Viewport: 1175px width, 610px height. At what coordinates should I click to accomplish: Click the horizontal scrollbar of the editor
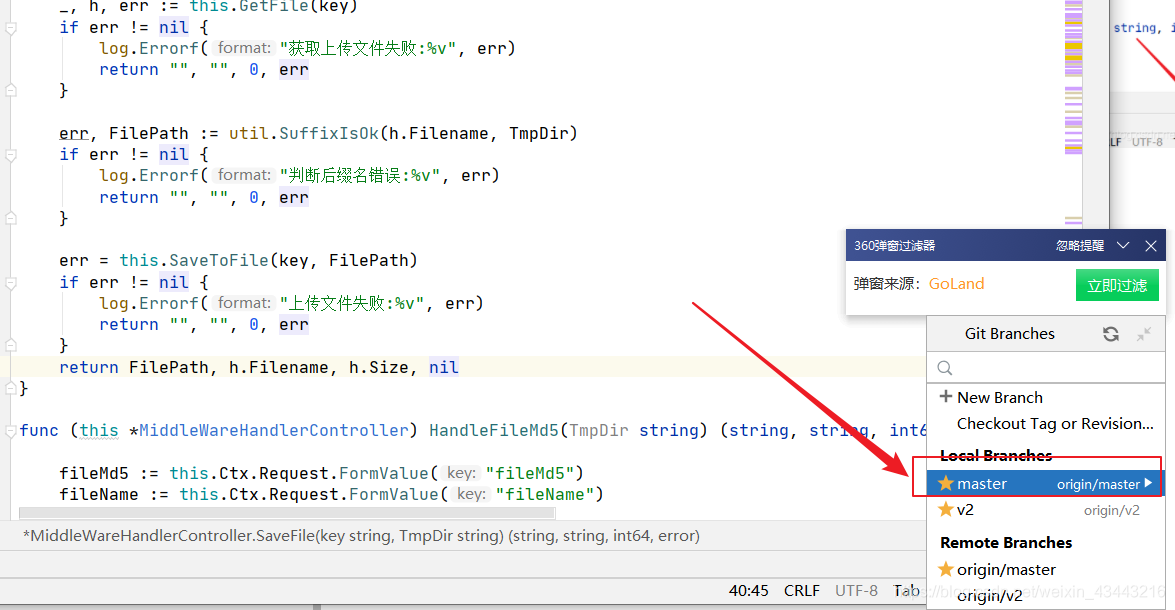(287, 513)
